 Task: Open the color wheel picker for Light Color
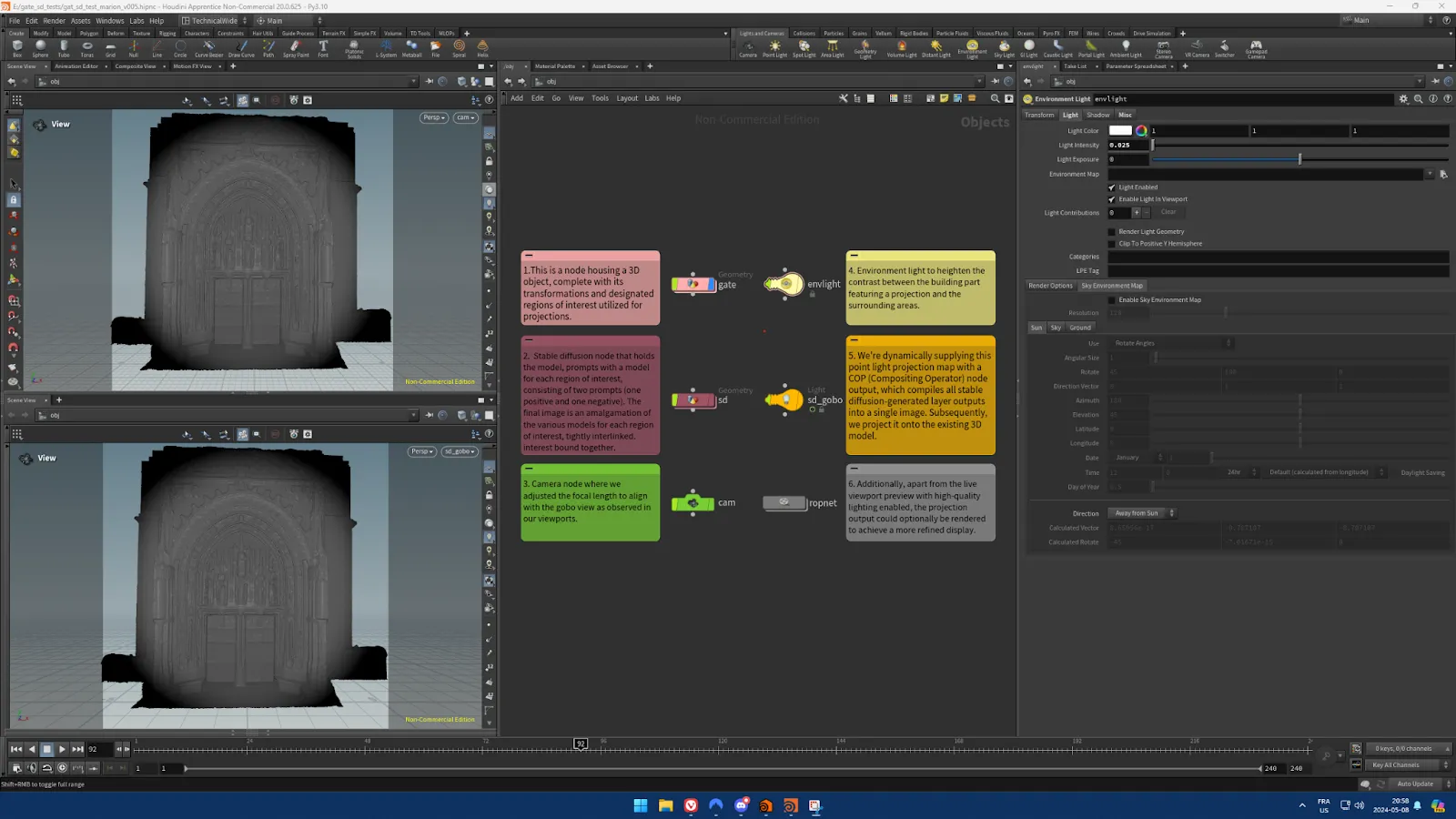(1141, 130)
